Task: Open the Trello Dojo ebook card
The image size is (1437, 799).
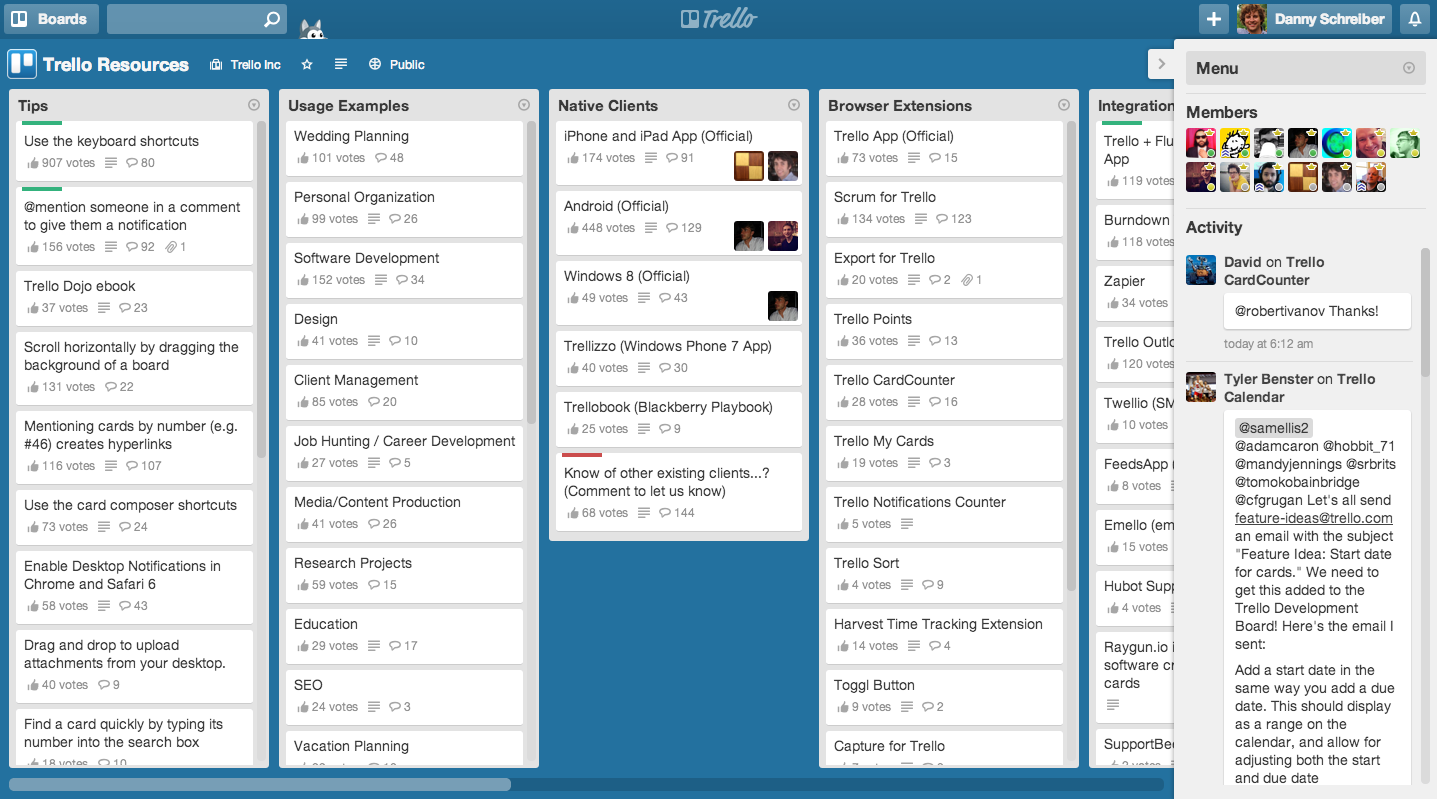Action: 135,297
